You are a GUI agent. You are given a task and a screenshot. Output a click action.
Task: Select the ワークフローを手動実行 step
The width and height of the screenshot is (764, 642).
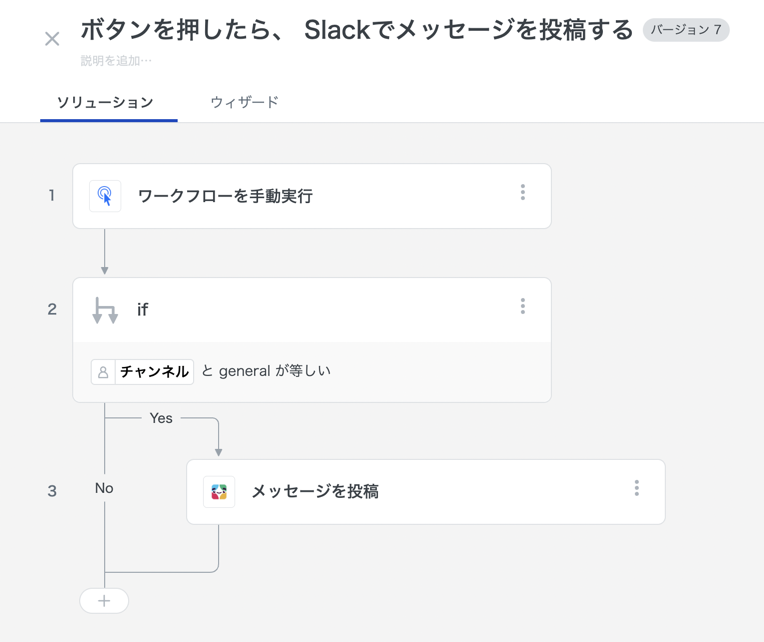pos(225,196)
